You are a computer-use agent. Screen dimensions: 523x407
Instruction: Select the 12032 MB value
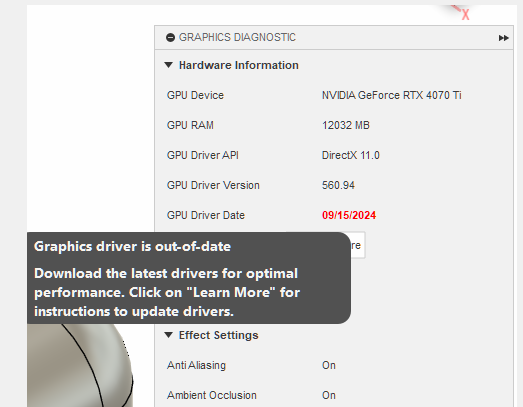tap(346, 125)
